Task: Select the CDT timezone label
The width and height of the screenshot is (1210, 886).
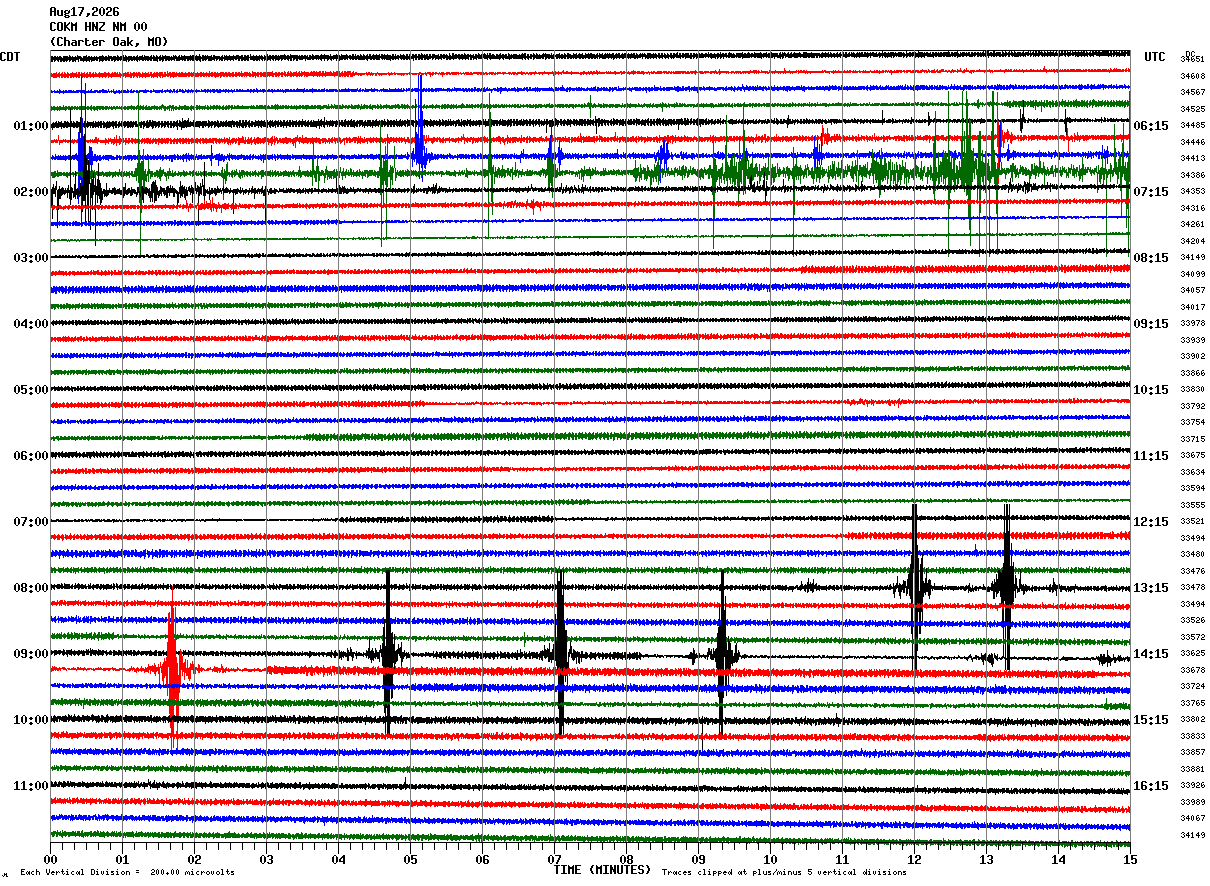Action: [x=10, y=57]
